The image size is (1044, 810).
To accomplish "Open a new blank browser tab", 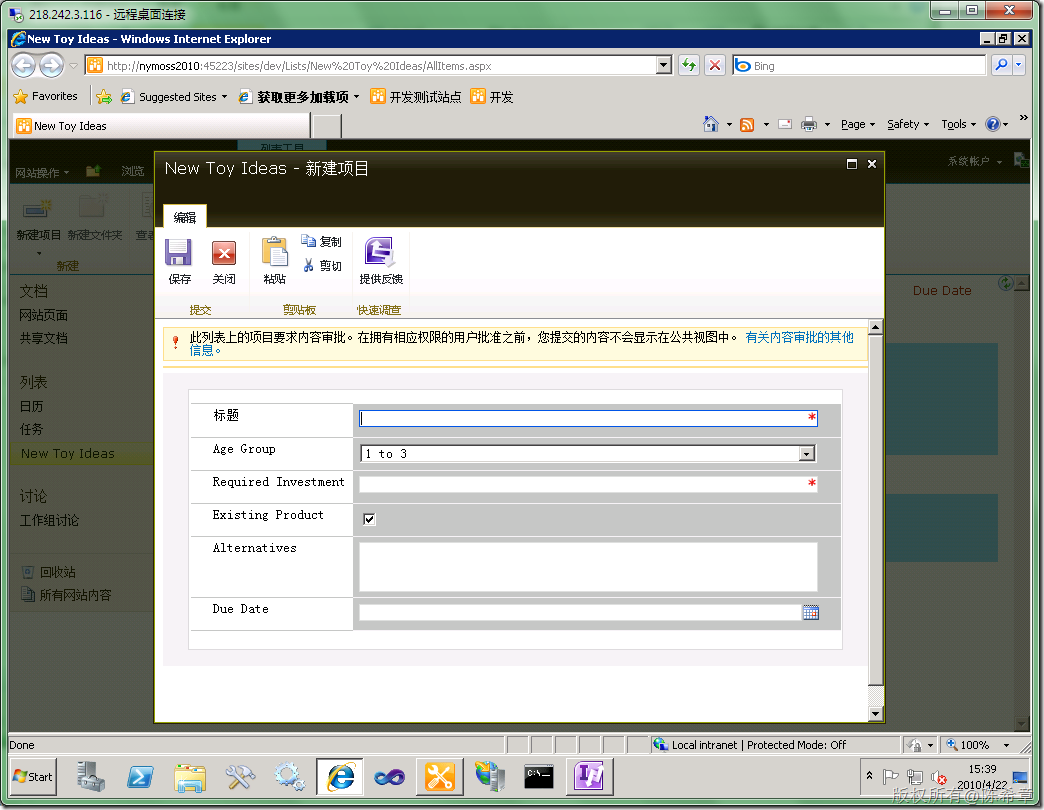I will click(326, 126).
